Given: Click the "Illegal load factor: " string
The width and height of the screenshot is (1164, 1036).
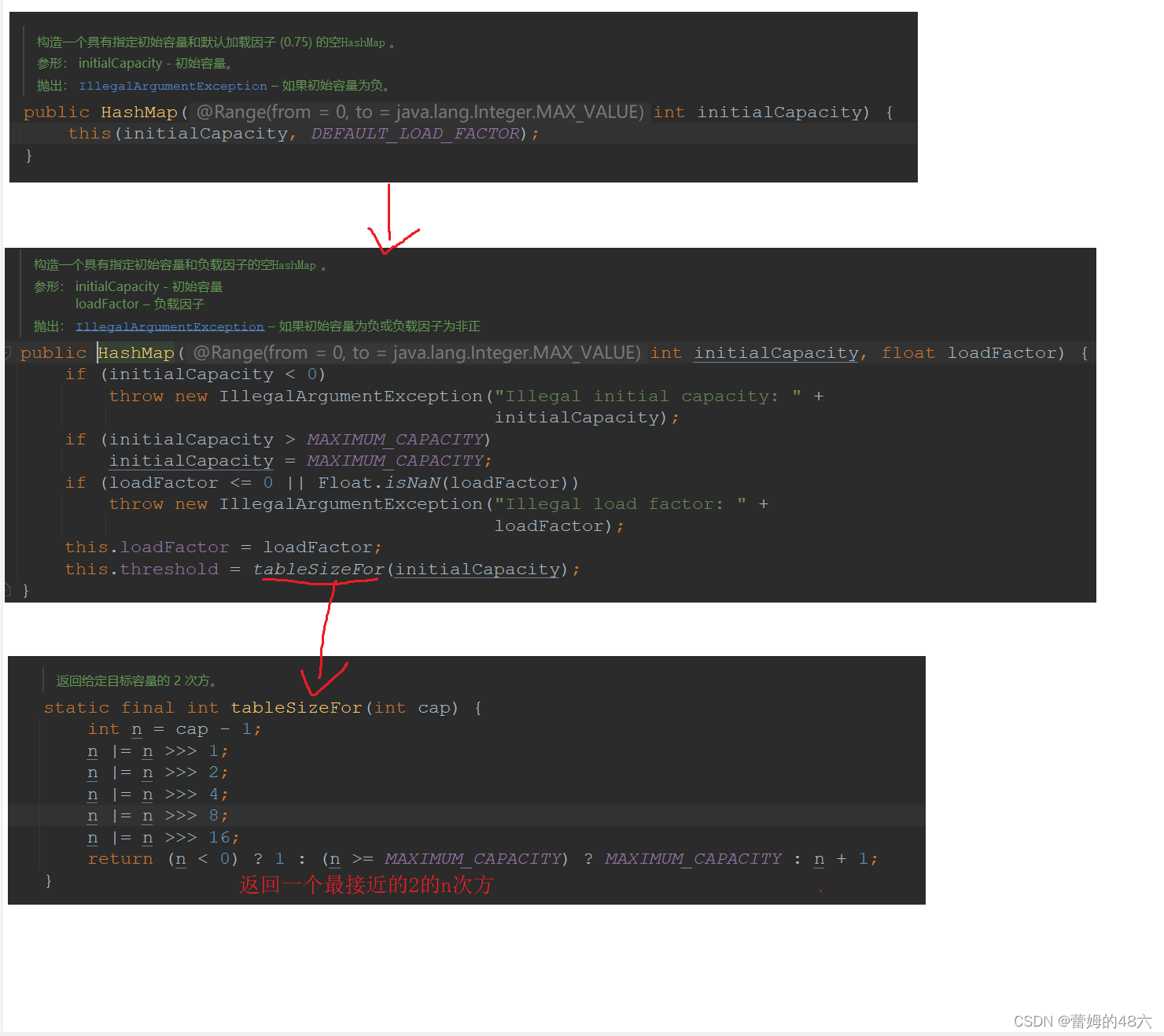Looking at the screenshot, I should tap(621, 503).
